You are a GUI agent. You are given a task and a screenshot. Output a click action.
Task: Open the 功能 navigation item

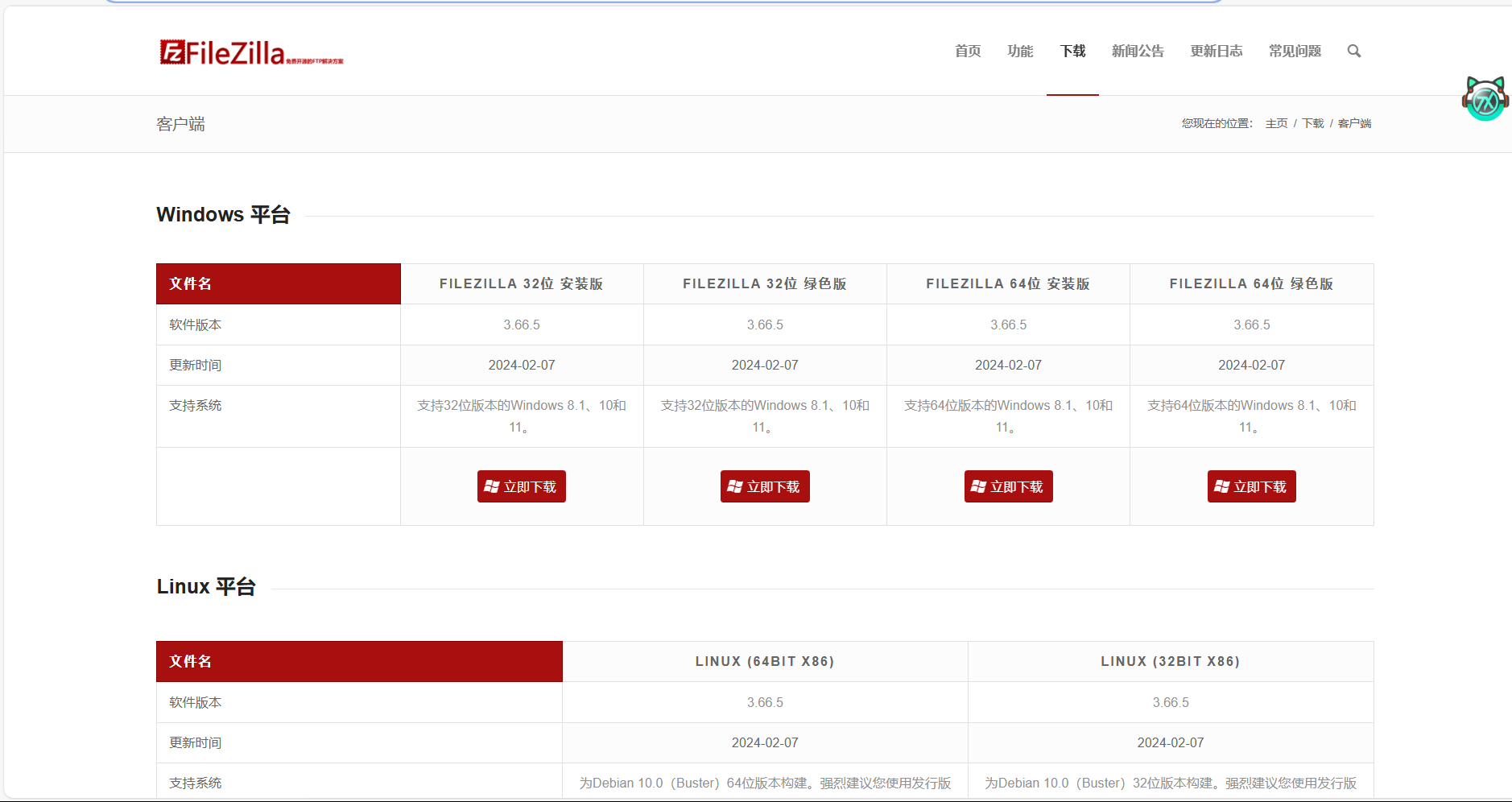coord(1020,51)
